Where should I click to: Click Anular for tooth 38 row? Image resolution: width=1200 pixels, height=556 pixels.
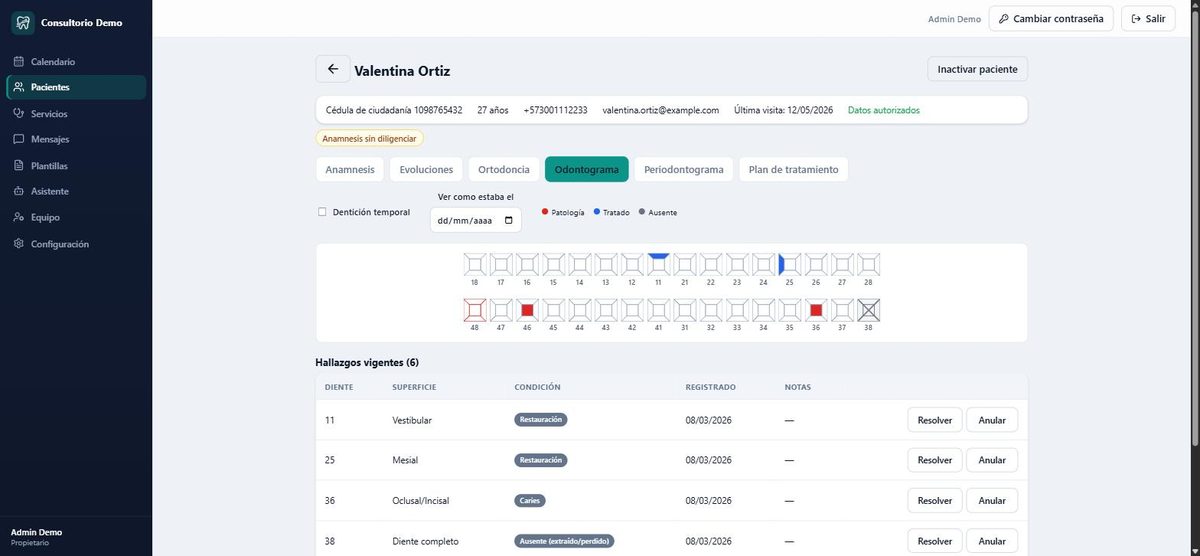(x=992, y=541)
